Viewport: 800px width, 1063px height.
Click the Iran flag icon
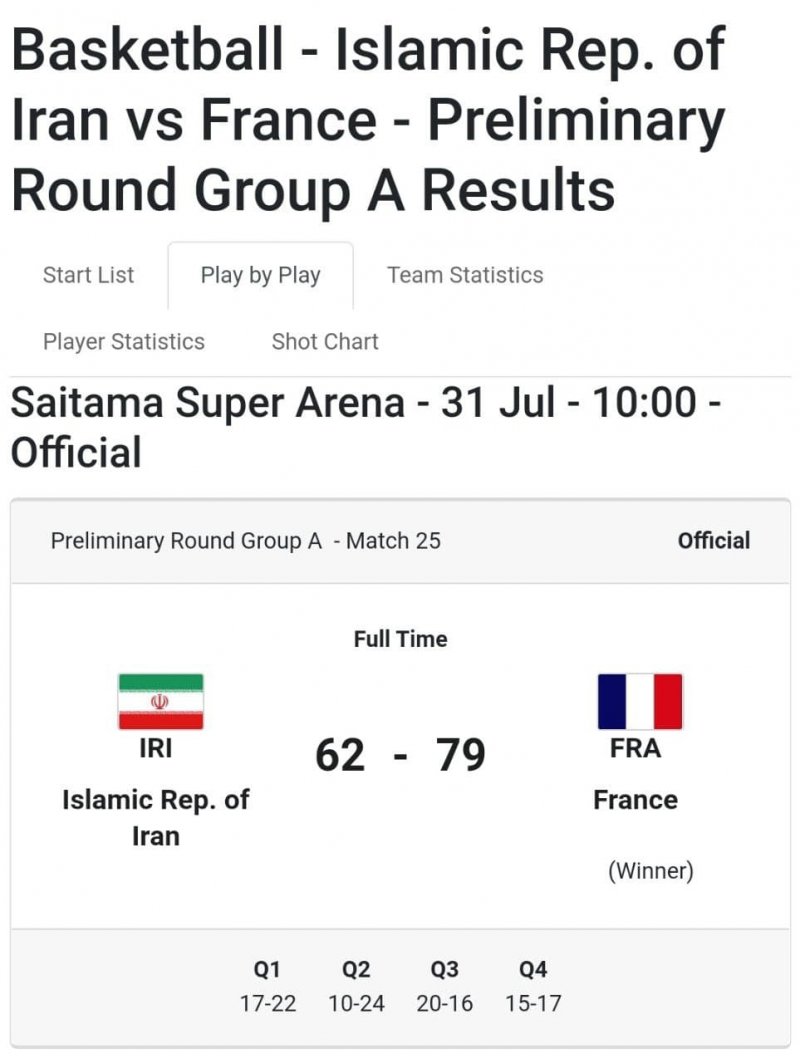(160, 701)
